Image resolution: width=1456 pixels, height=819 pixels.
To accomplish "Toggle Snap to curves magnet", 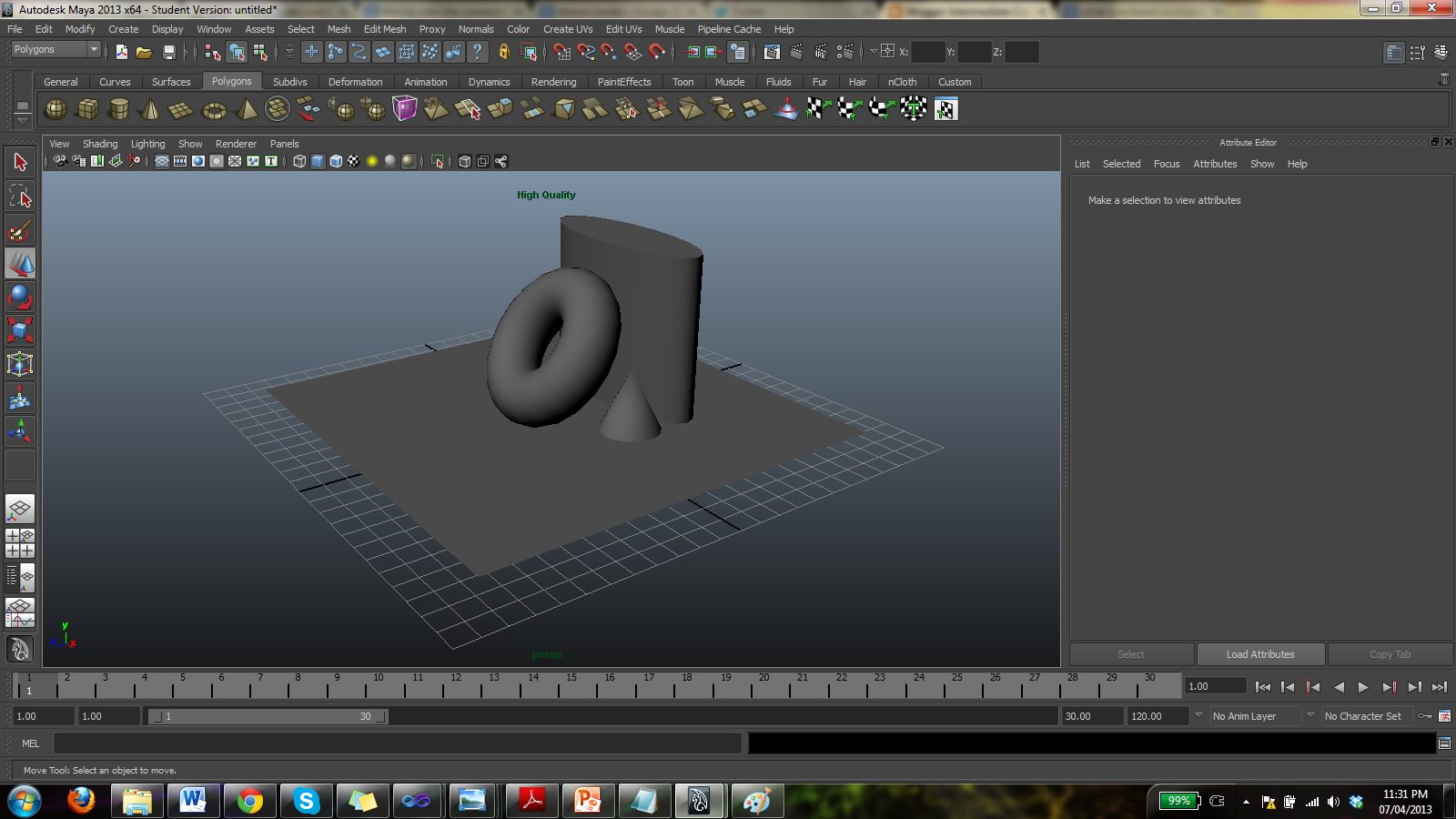I will (586, 52).
